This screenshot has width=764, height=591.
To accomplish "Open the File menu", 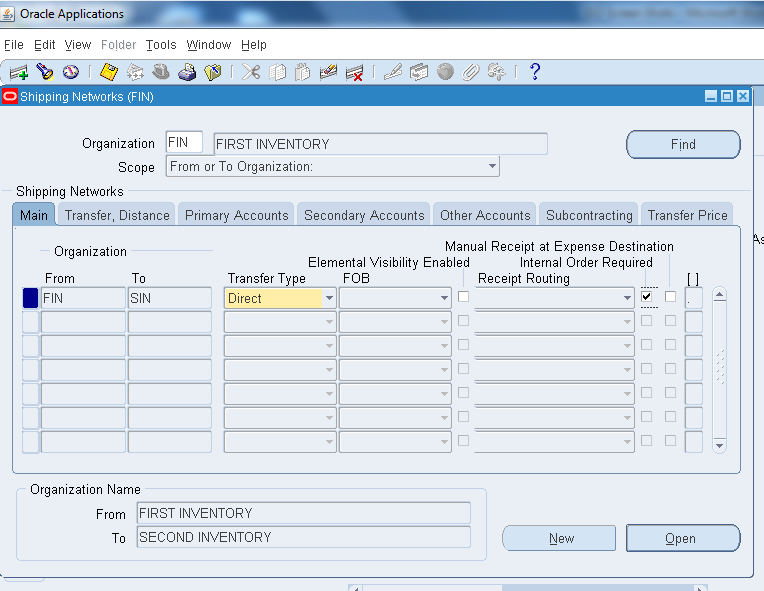I will click(x=14, y=45).
